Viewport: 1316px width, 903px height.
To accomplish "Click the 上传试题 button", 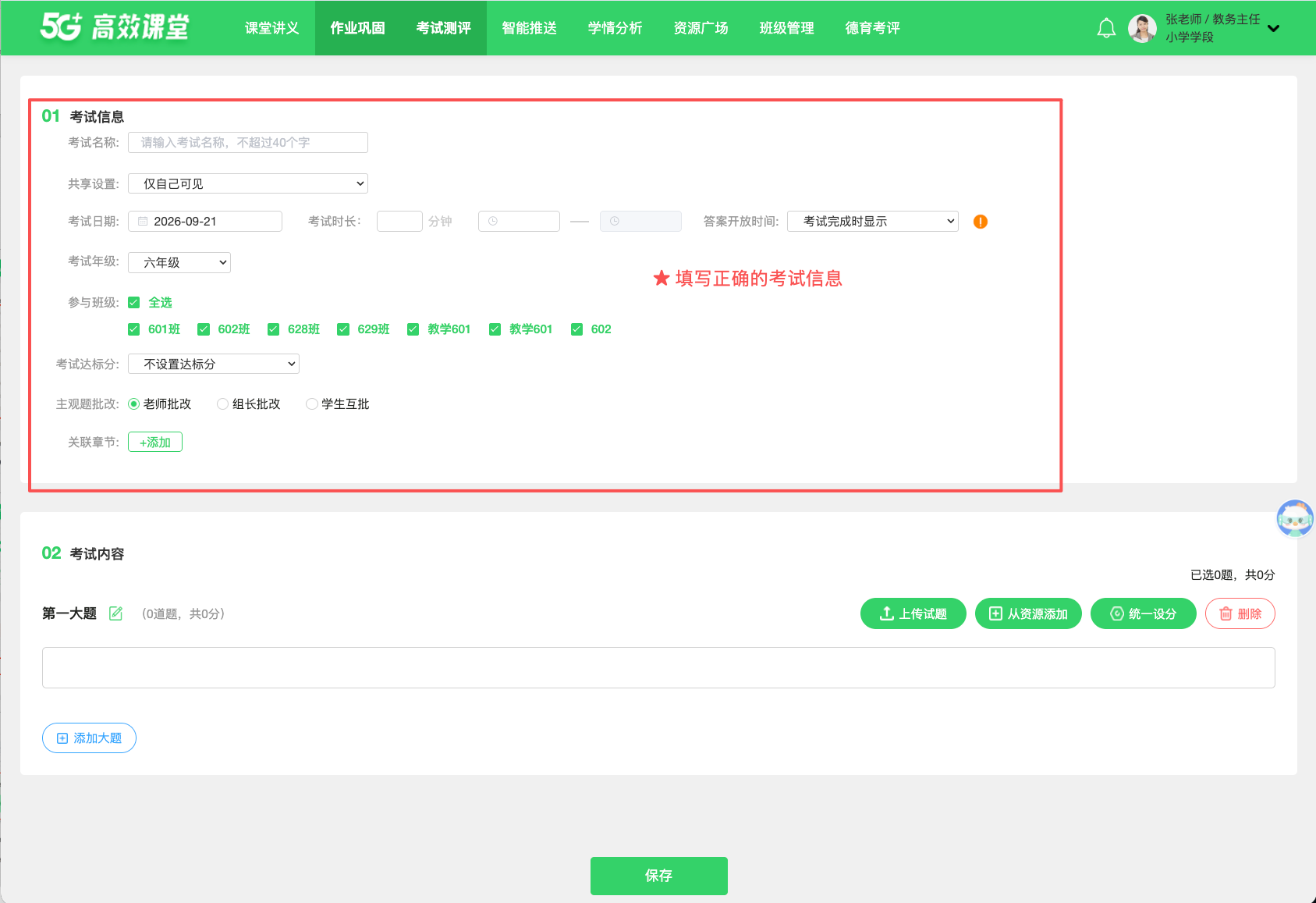I will click(x=913, y=613).
